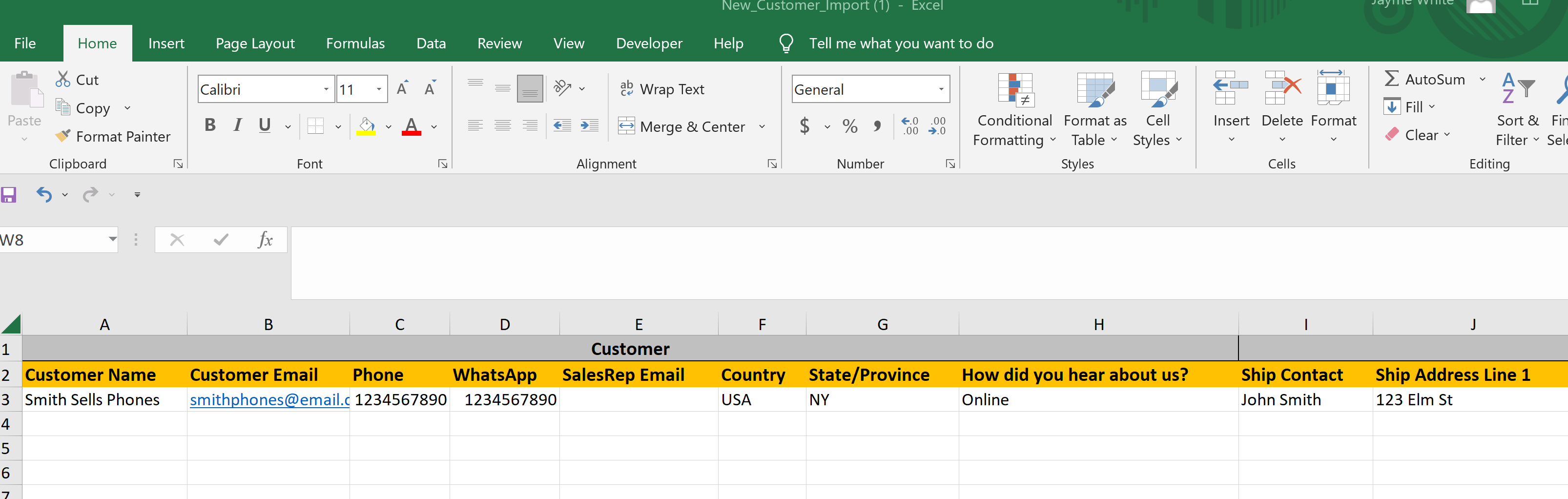Image resolution: width=1568 pixels, height=499 pixels.
Task: Increase decimal places
Action: (910, 126)
